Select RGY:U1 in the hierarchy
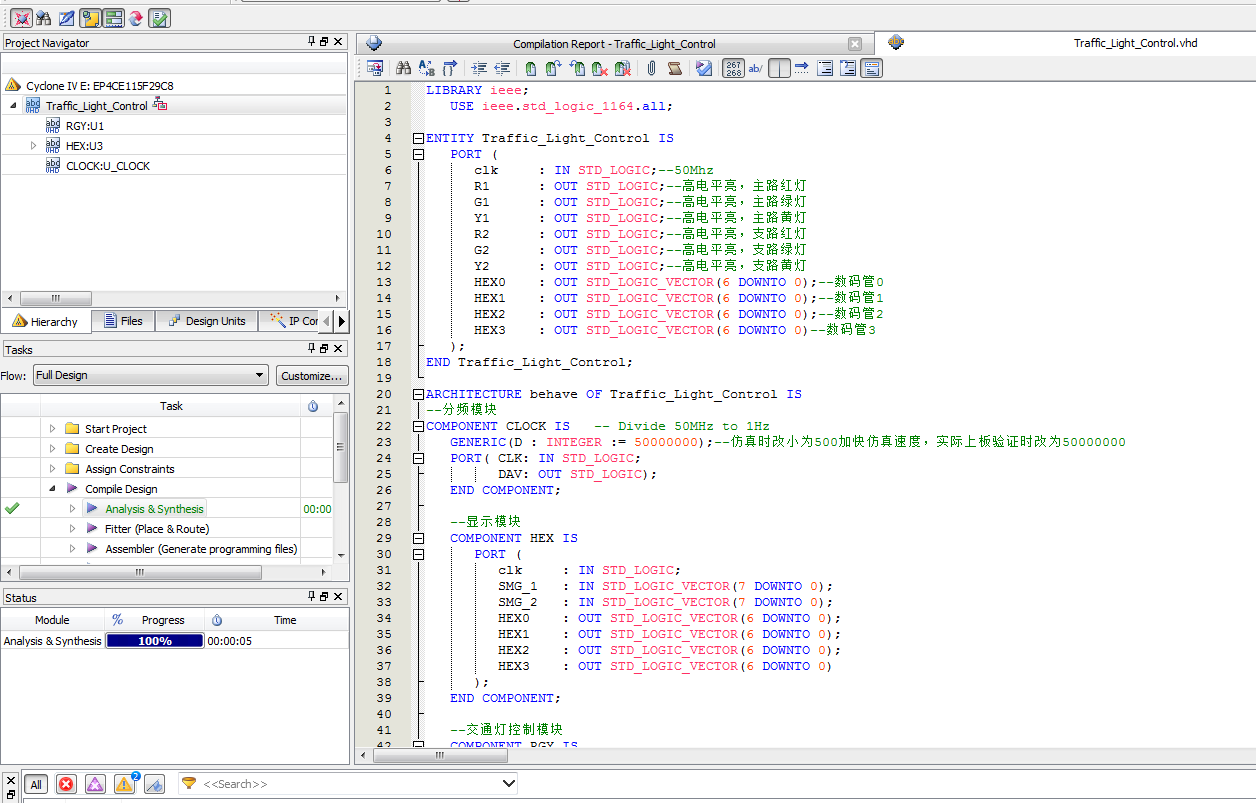 pos(85,126)
